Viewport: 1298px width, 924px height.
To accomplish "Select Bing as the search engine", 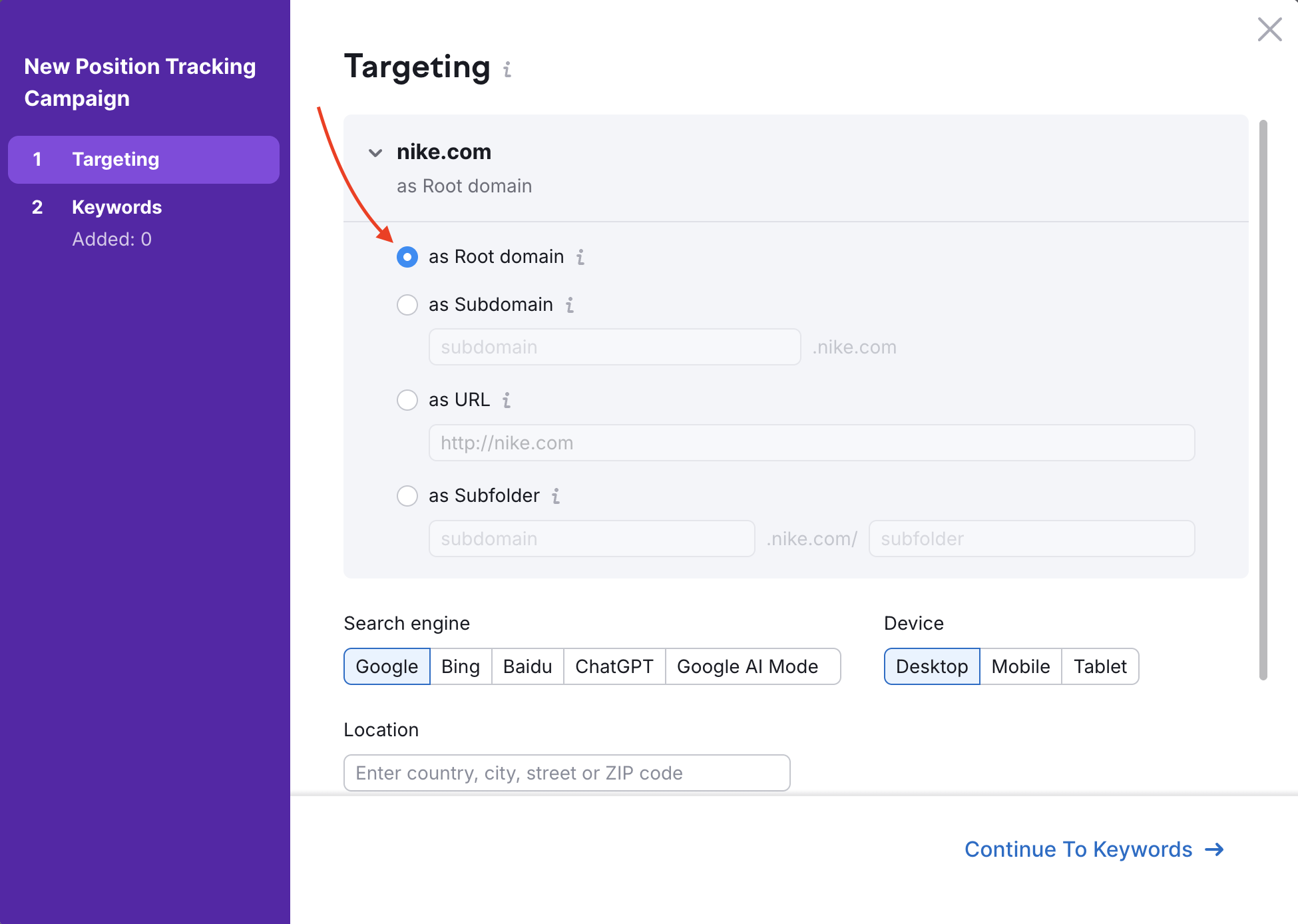I will pos(460,666).
